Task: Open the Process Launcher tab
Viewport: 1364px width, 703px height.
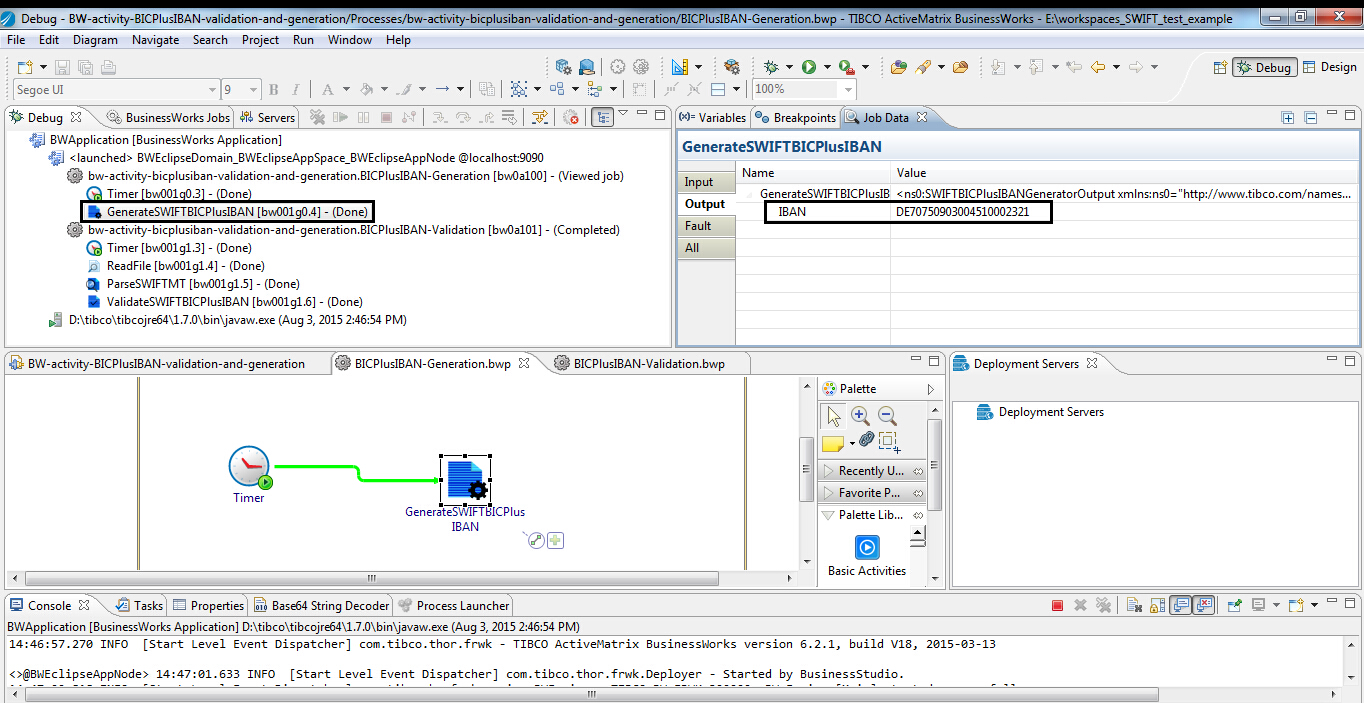Action: [x=454, y=605]
